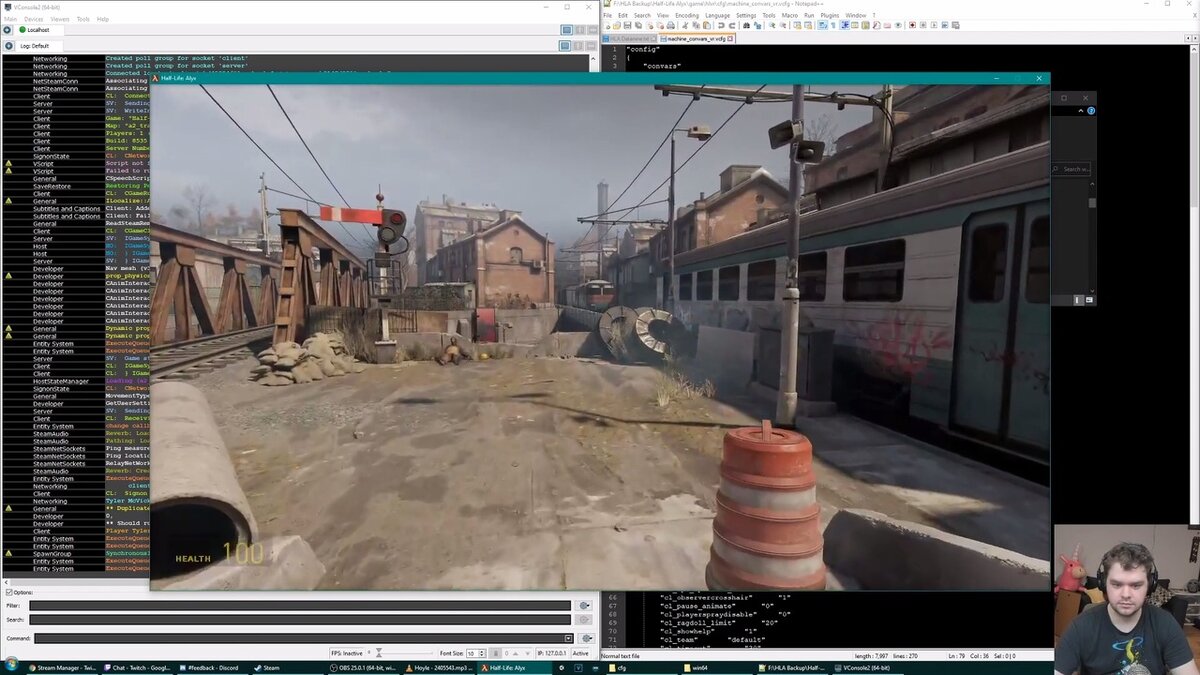
Task: Open the Plugins menu in Notepad++
Action: click(x=829, y=15)
